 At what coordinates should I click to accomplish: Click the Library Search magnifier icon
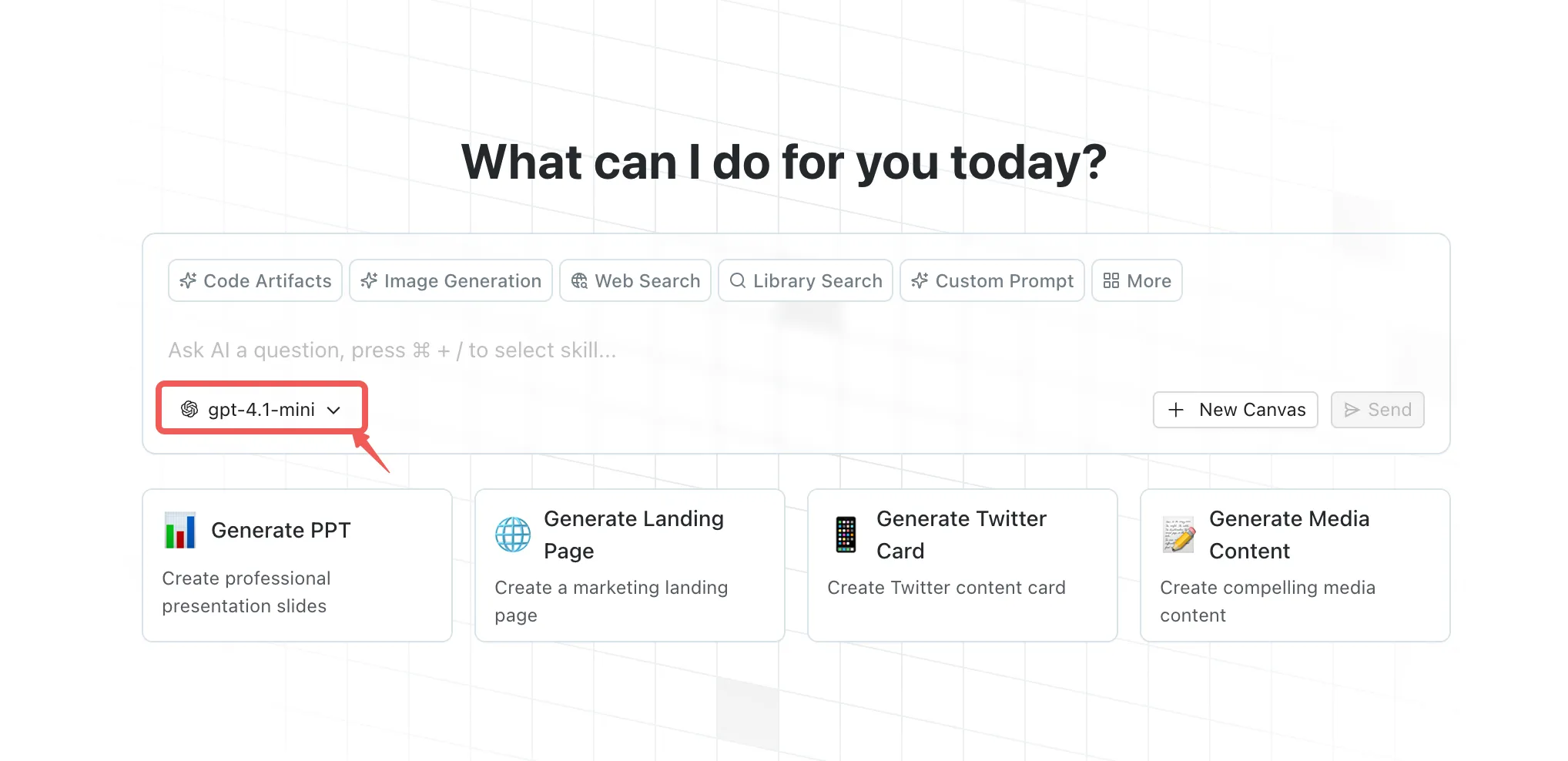pyautogui.click(x=737, y=281)
